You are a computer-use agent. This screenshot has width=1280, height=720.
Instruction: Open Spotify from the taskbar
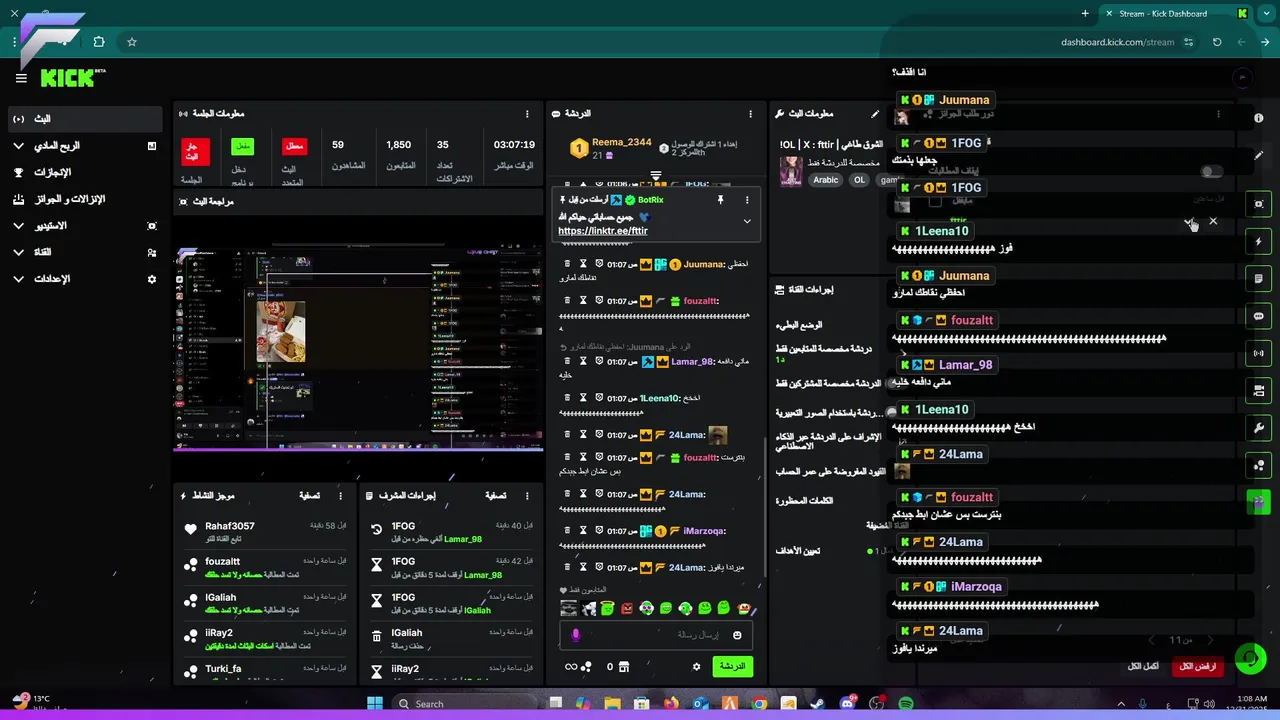(906, 703)
